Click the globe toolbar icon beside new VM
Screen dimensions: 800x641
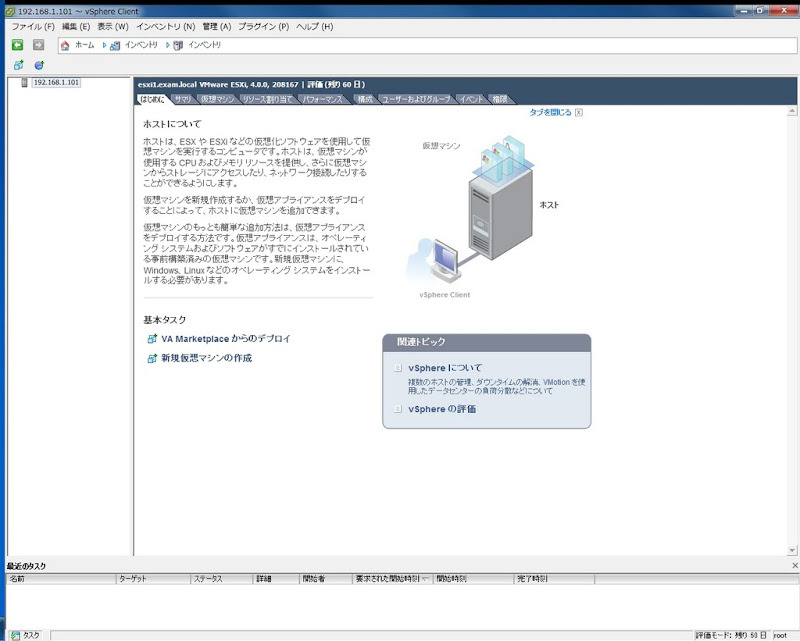click(x=39, y=65)
